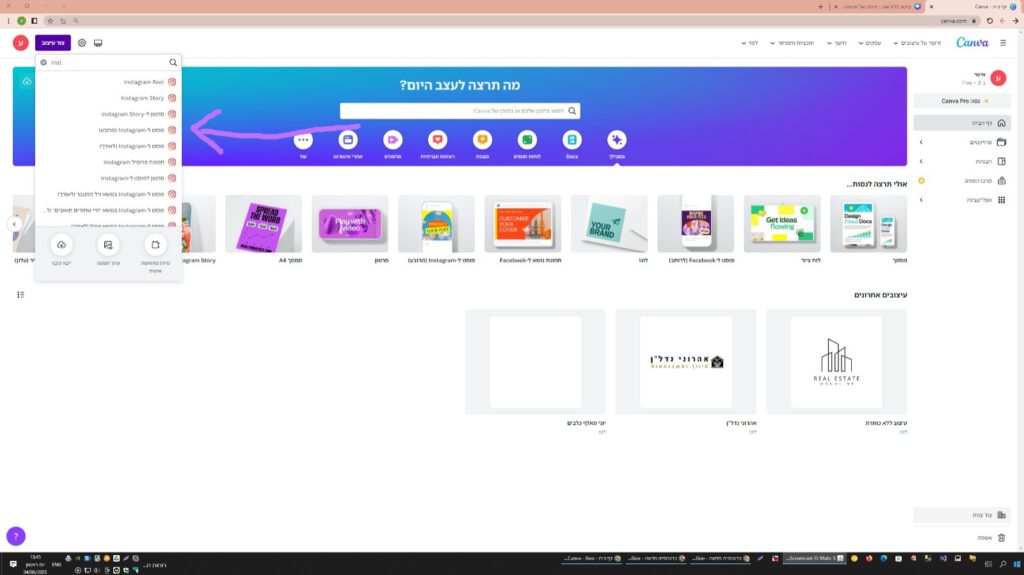Select the Videos category icon
Image resolution: width=1024 pixels, height=575 pixels.
pos(392,140)
